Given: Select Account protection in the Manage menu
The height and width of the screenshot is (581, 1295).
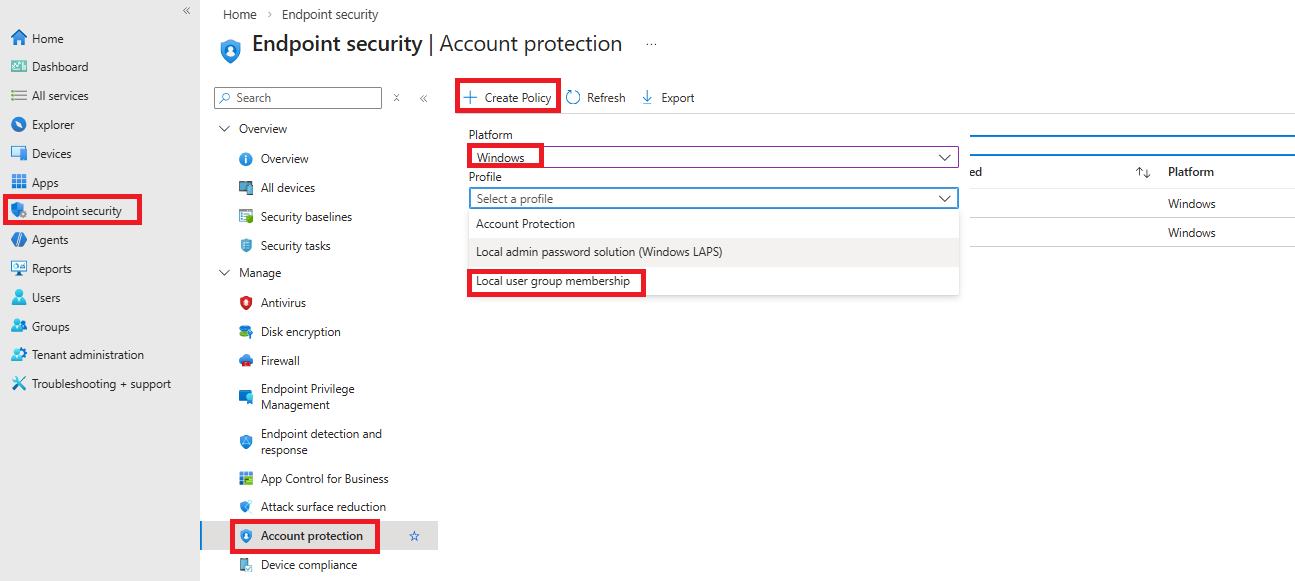Looking at the screenshot, I should click(x=312, y=537).
